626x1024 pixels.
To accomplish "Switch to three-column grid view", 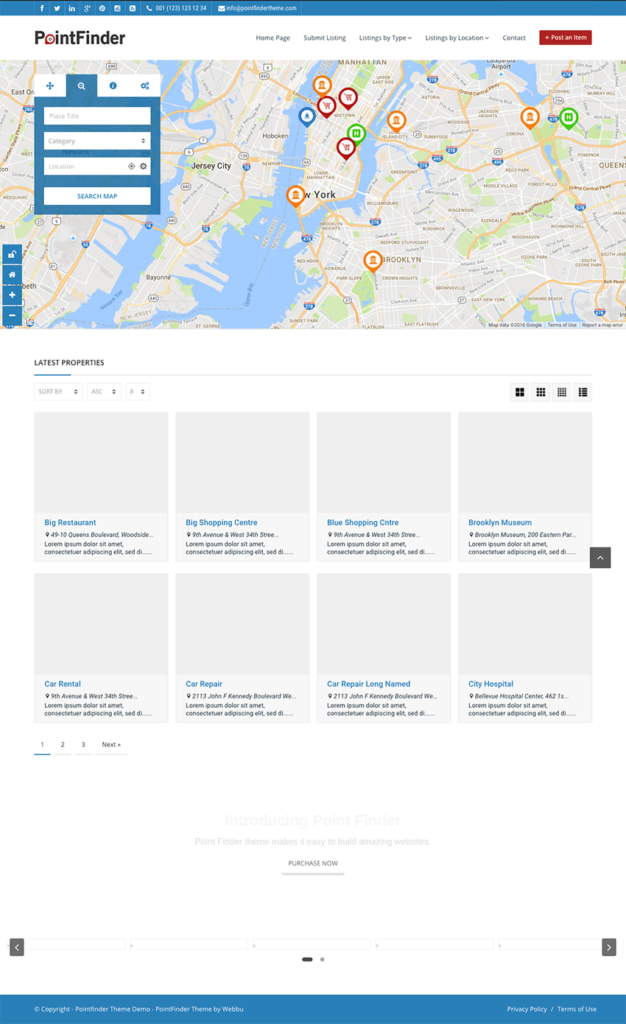I will (x=540, y=392).
